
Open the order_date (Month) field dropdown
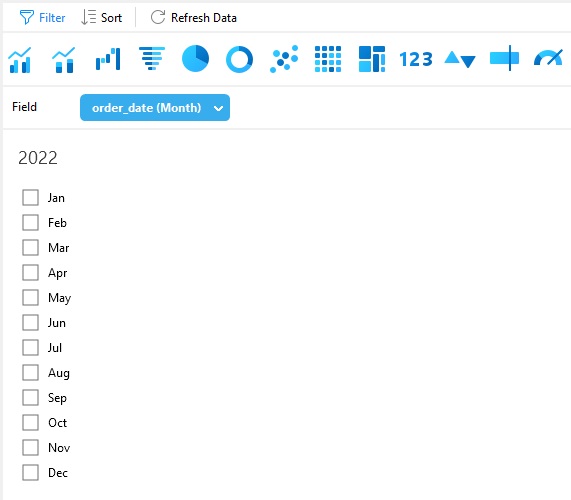[155, 108]
